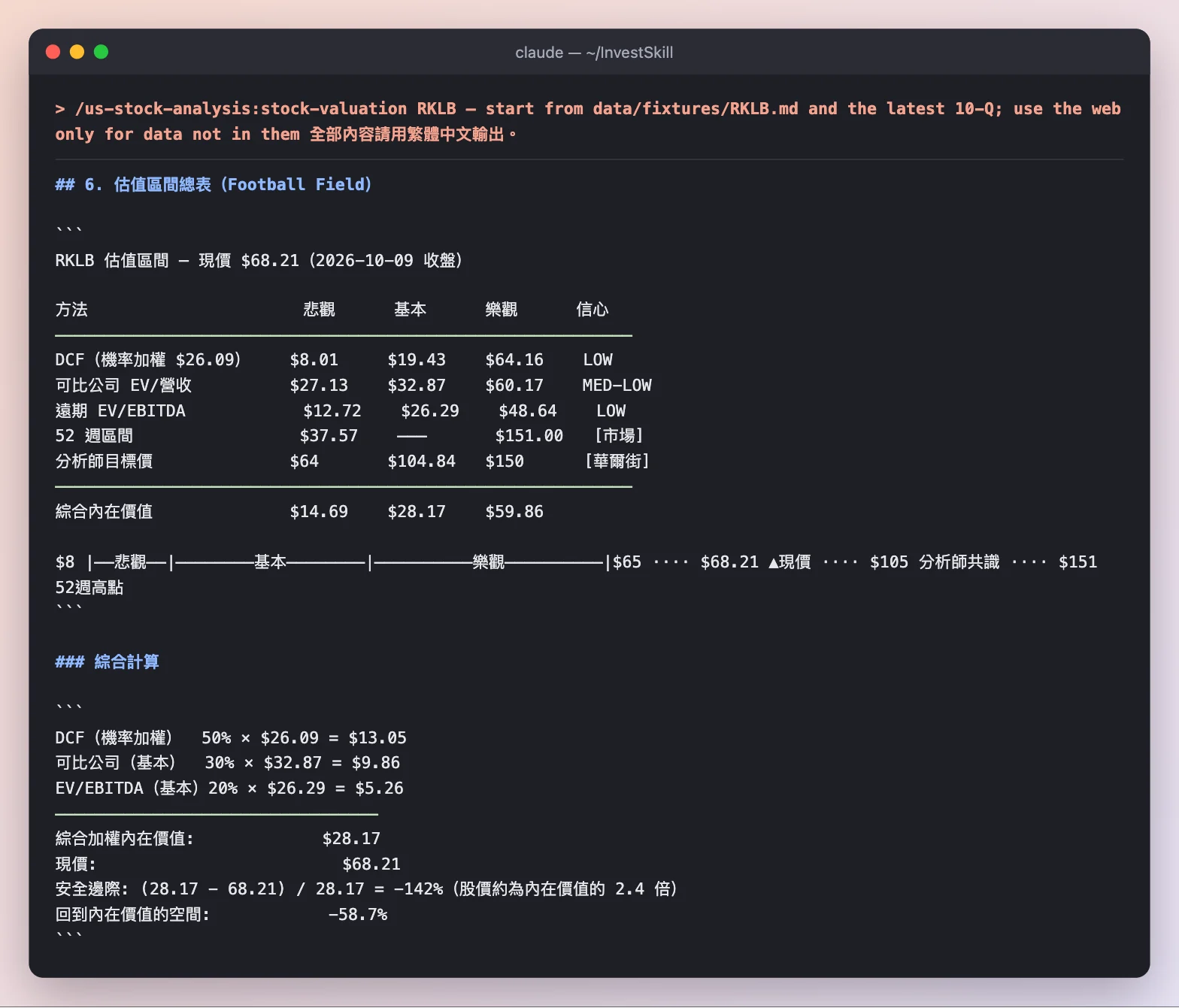Select the "### 綜合計算" heading
The width and height of the screenshot is (1179, 1008).
click(x=108, y=662)
